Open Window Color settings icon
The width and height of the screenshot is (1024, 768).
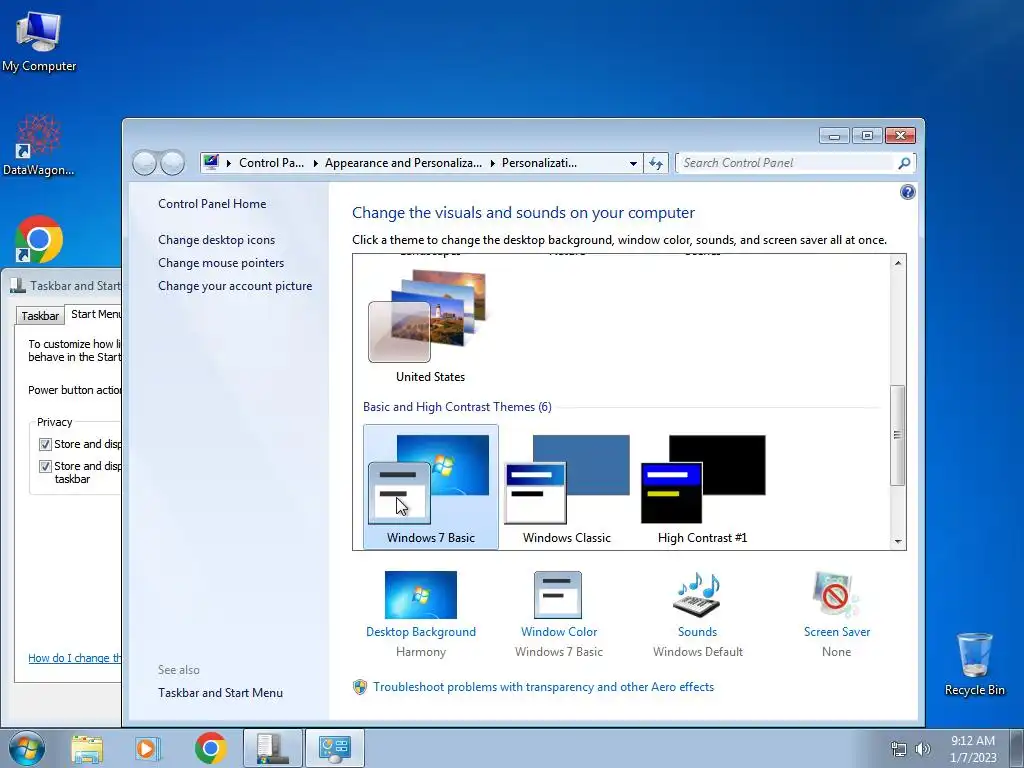[558, 595]
